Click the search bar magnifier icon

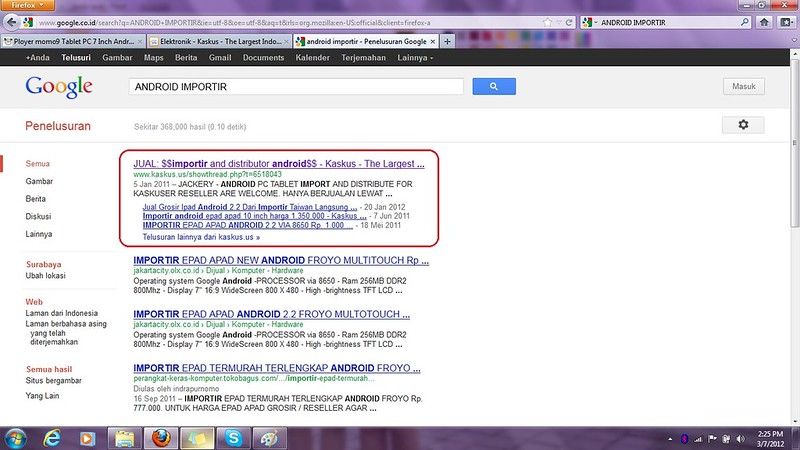(x=745, y=22)
